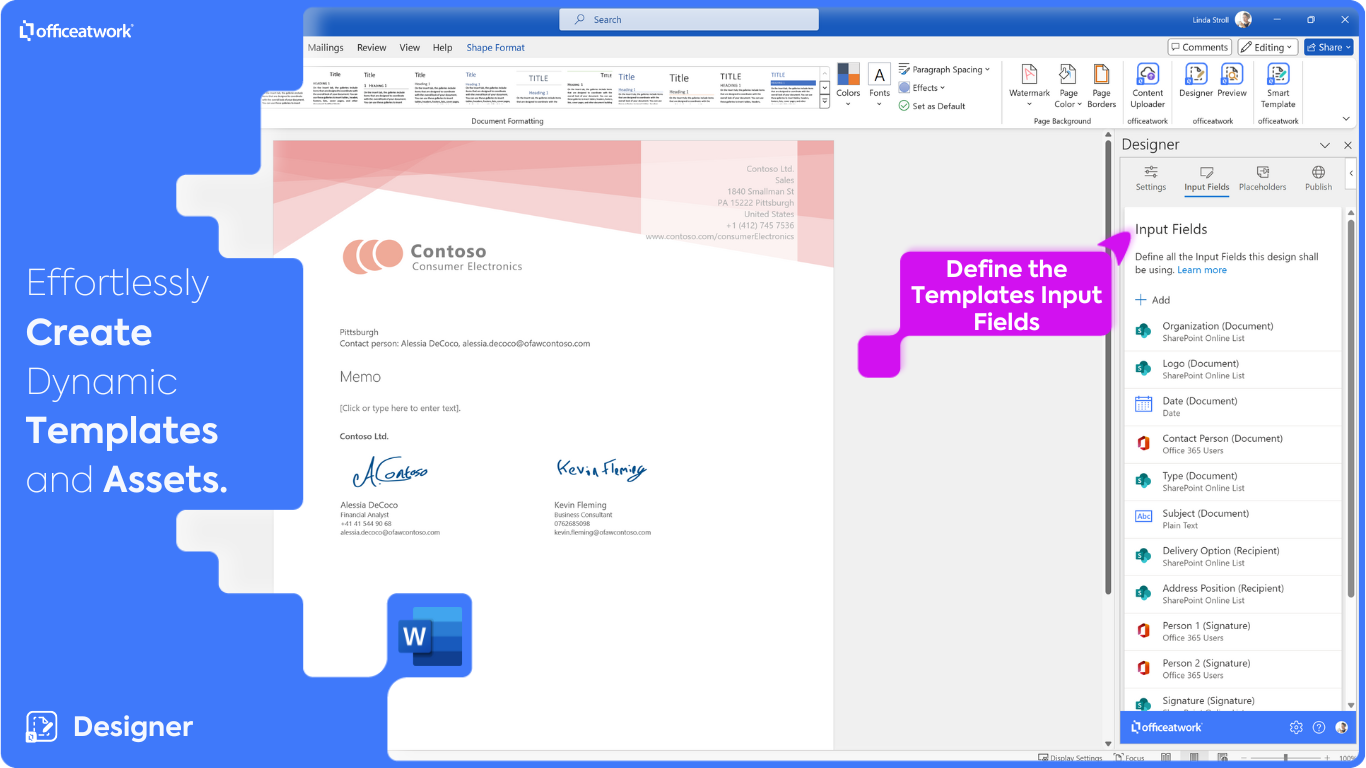Open help icon in Designer pane footer

1319,727
